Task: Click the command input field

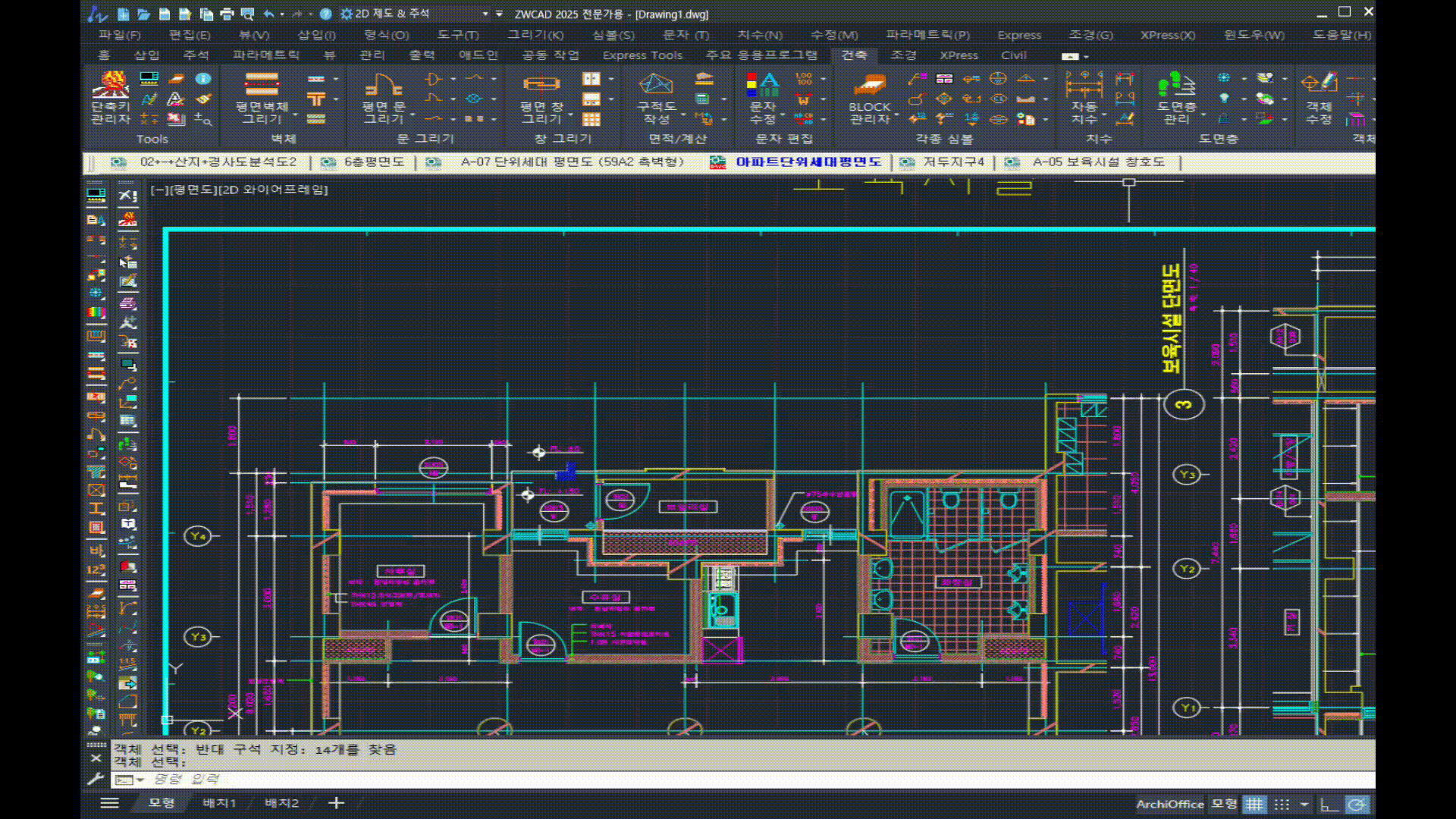Action: tap(682, 780)
